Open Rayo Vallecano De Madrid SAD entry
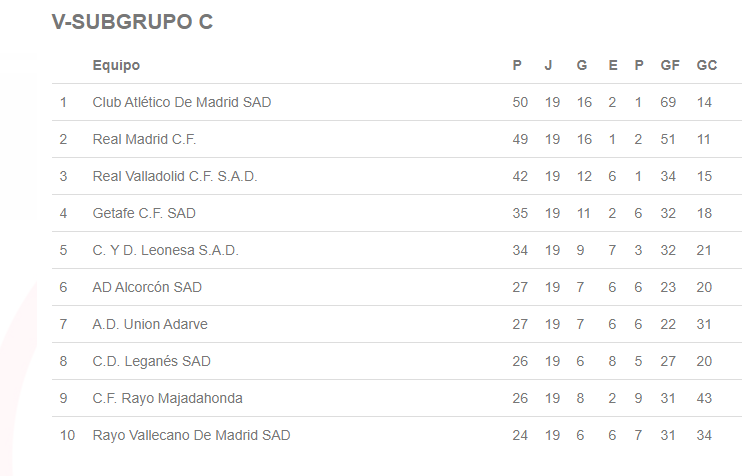Viewport: 743px width, 476px height. click(x=191, y=435)
